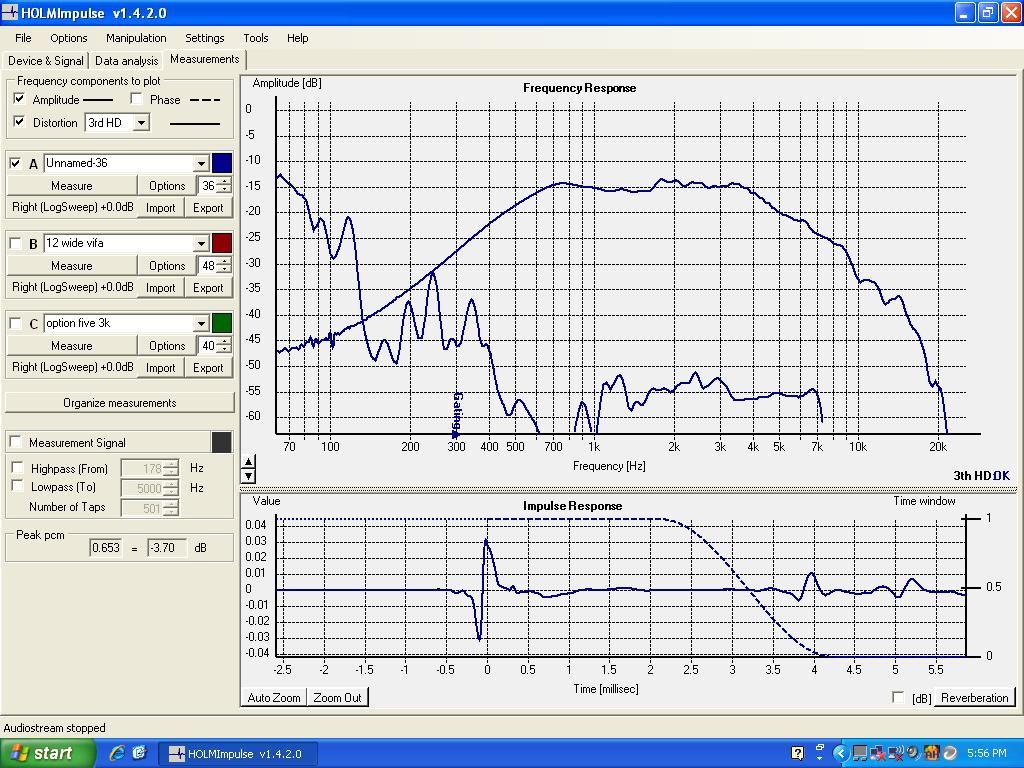This screenshot has width=1024, height=768.
Task: Click the Measurement Signal dark color swatch
Action: point(222,442)
